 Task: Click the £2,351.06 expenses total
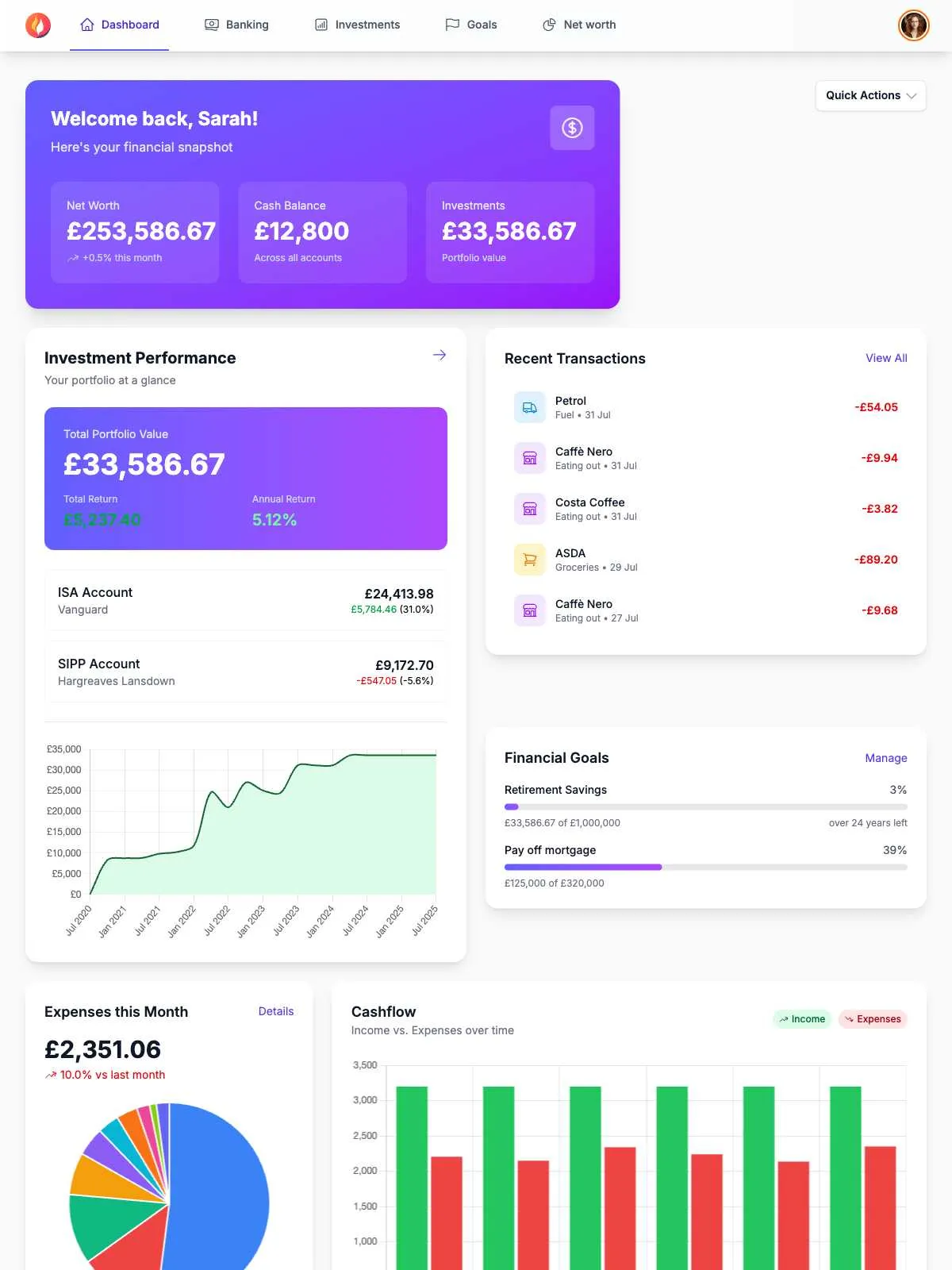coord(102,1049)
